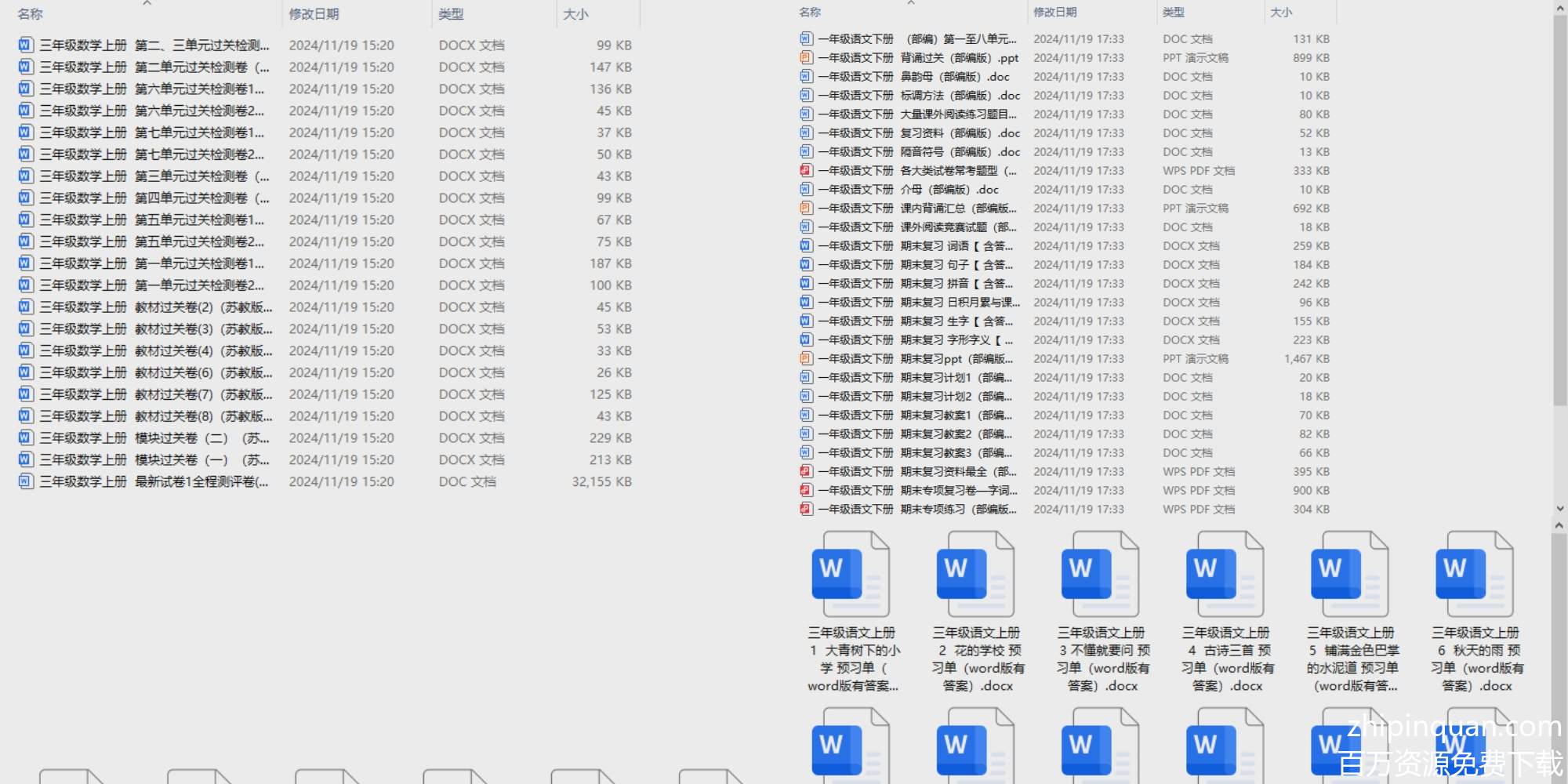Click the scroll-up arrow of the 三年级语文上册 icon pane

[1559, 526]
